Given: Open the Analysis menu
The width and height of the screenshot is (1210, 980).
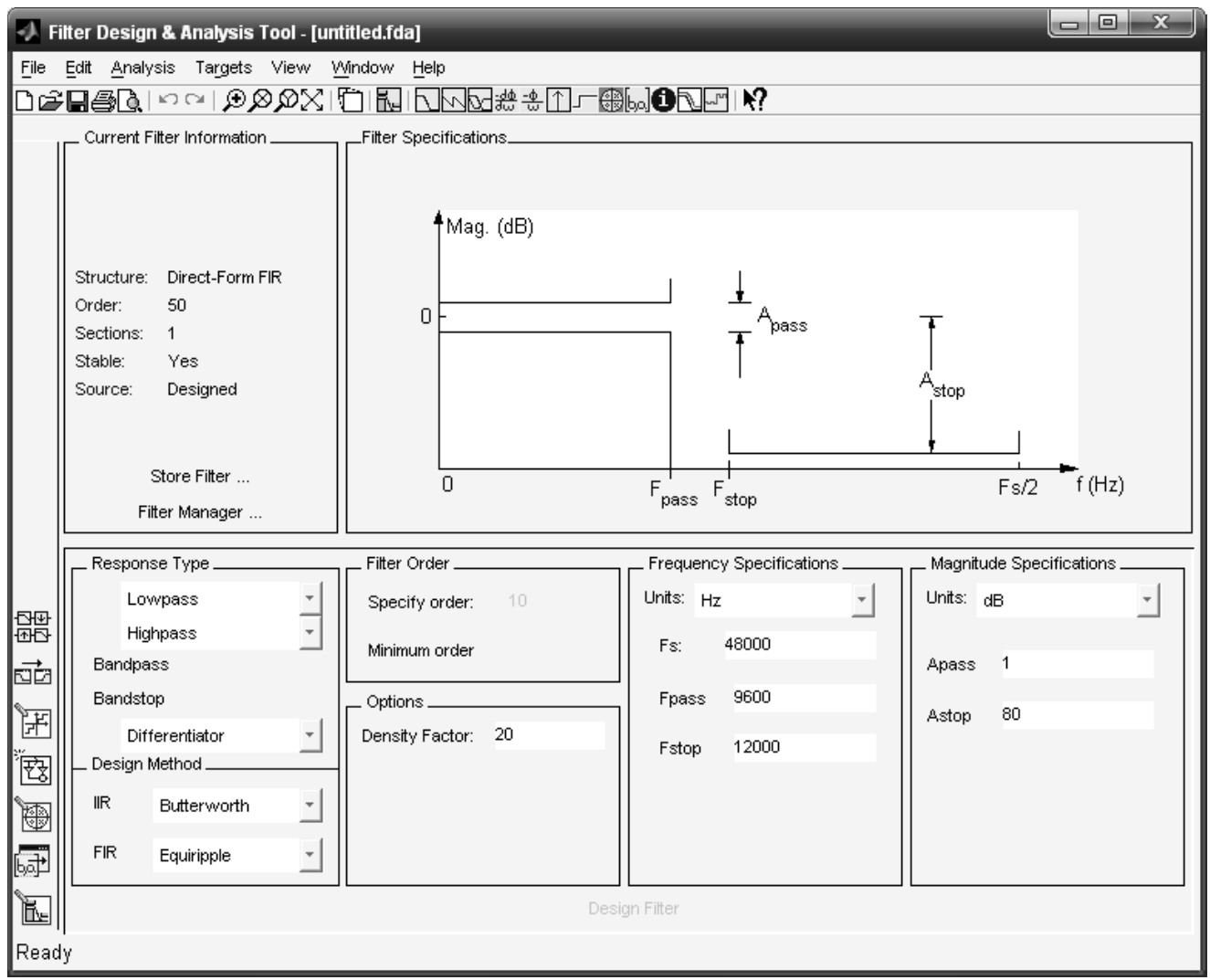Looking at the screenshot, I should [x=142, y=68].
